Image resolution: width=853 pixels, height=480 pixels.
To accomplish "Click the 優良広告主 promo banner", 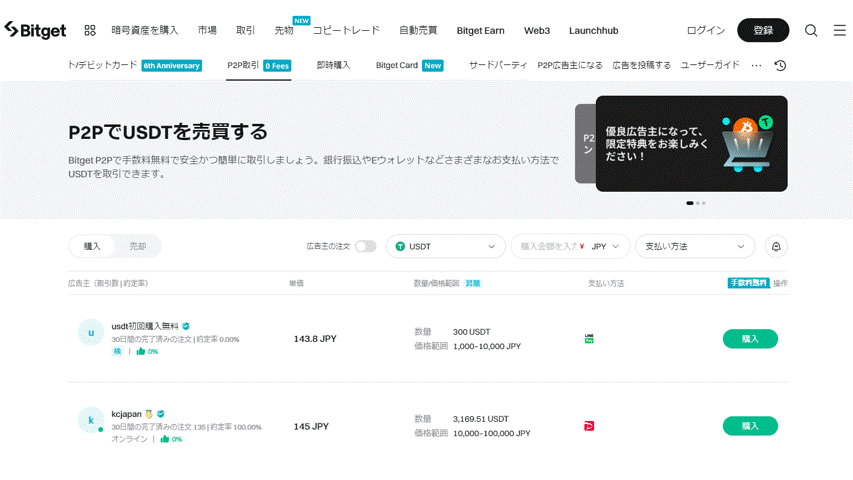I will 691,144.
